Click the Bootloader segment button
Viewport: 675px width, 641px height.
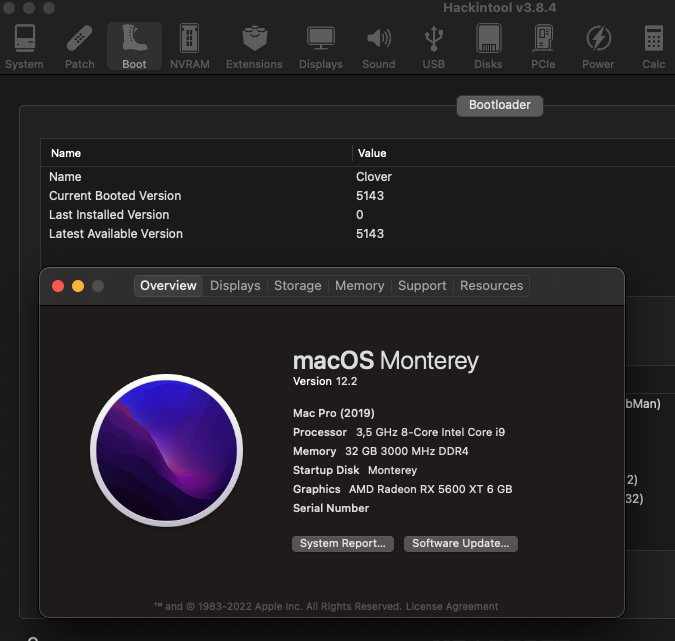[x=500, y=105]
